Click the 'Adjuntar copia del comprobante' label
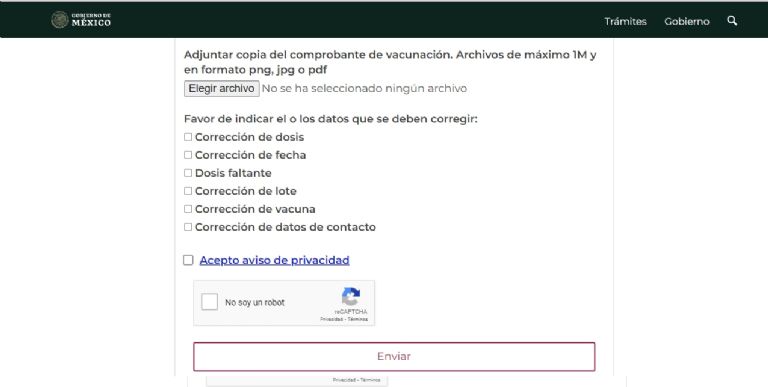768x387 pixels. click(390, 62)
